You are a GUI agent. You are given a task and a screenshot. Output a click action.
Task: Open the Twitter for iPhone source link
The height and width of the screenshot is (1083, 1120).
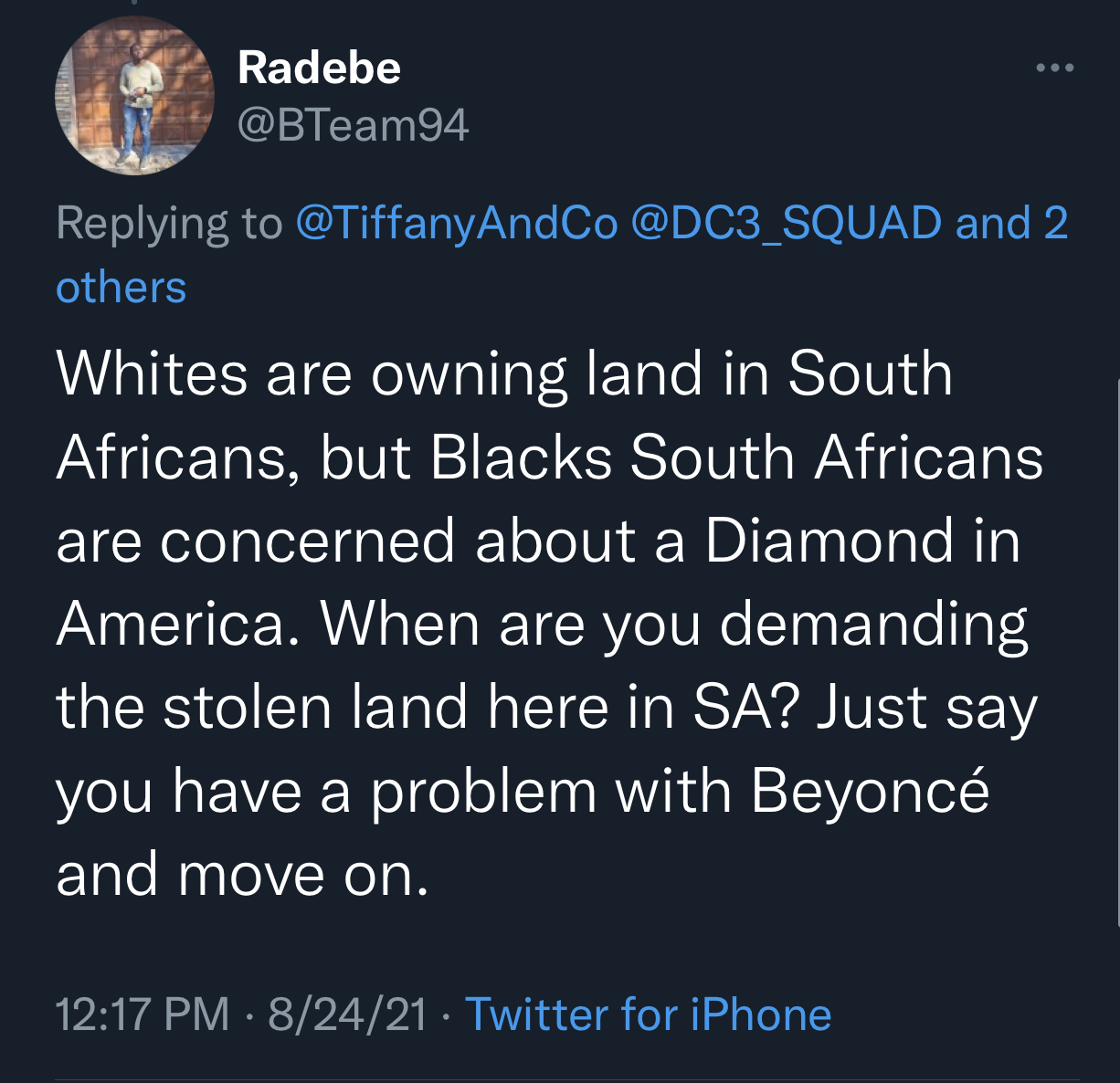[x=648, y=1015]
